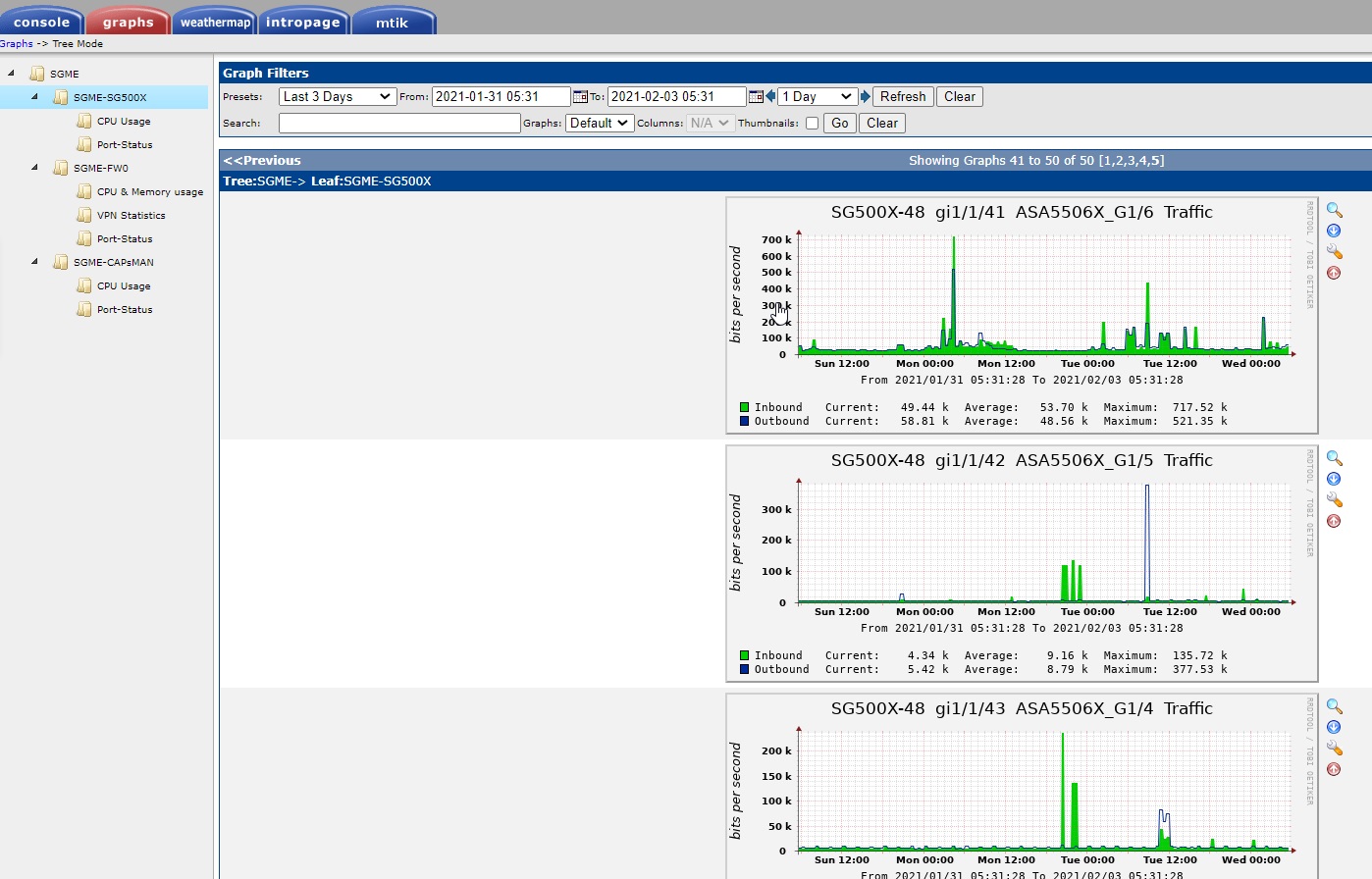1372x879 pixels.
Task: Collapse the SGME-CAPsMAN tree node
Action: (x=34, y=261)
